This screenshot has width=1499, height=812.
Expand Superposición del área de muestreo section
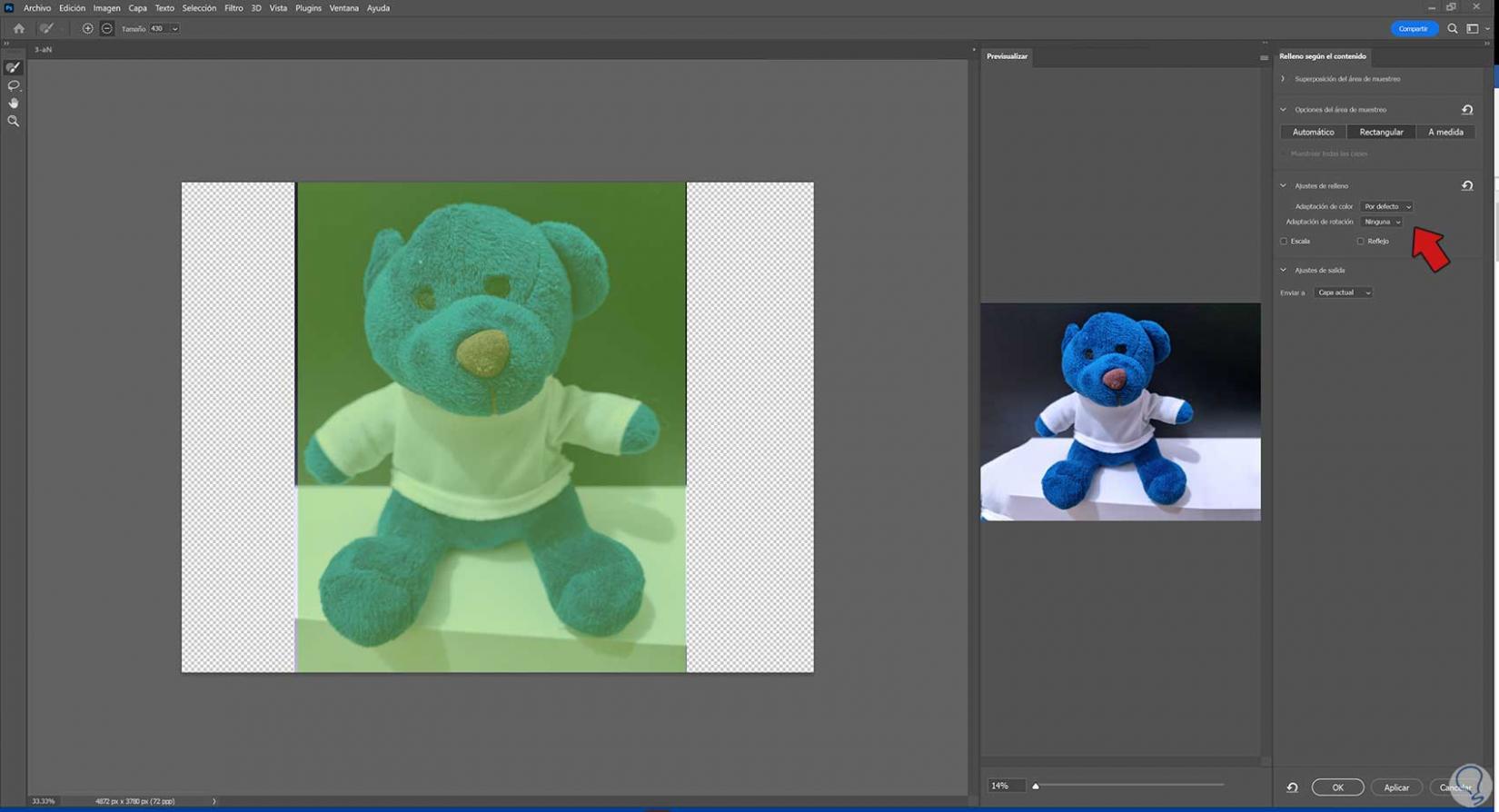click(x=1284, y=79)
